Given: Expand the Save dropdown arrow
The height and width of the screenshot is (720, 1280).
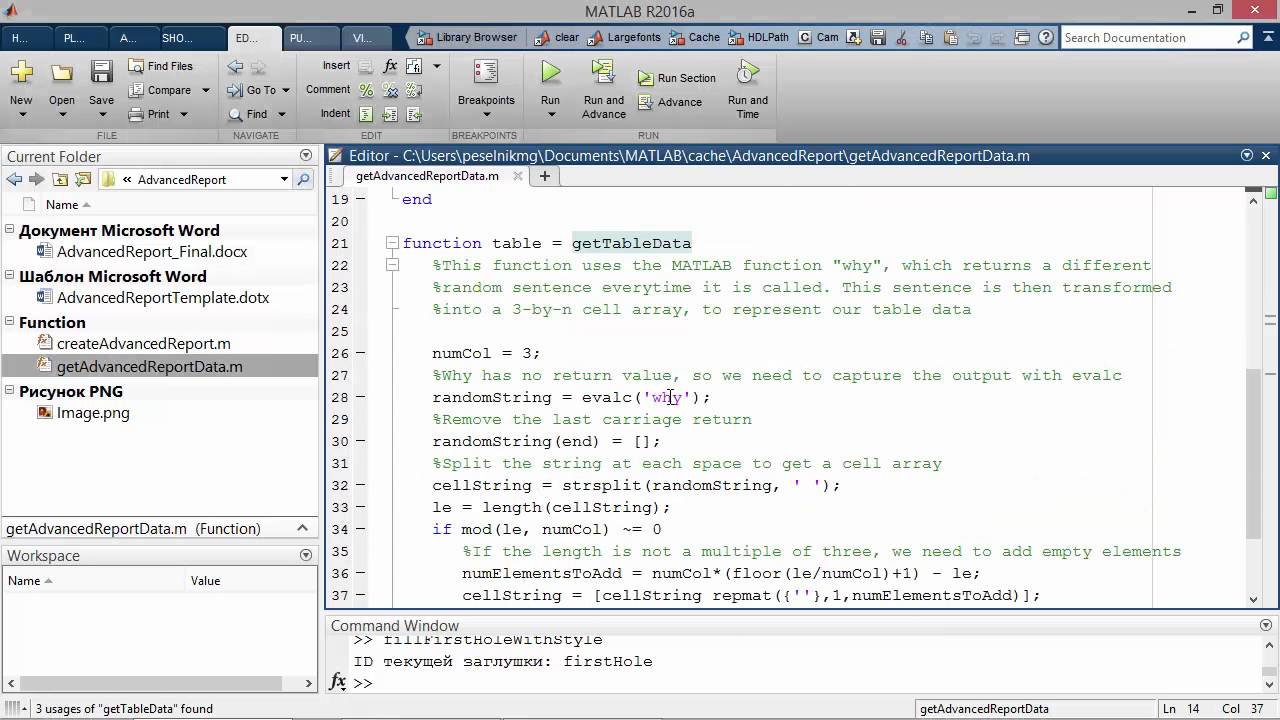Looking at the screenshot, I should coord(101,114).
